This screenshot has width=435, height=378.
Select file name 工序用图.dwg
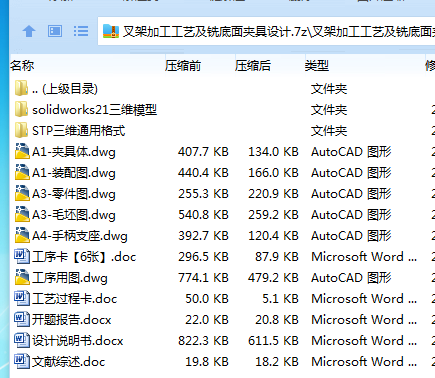point(70,278)
